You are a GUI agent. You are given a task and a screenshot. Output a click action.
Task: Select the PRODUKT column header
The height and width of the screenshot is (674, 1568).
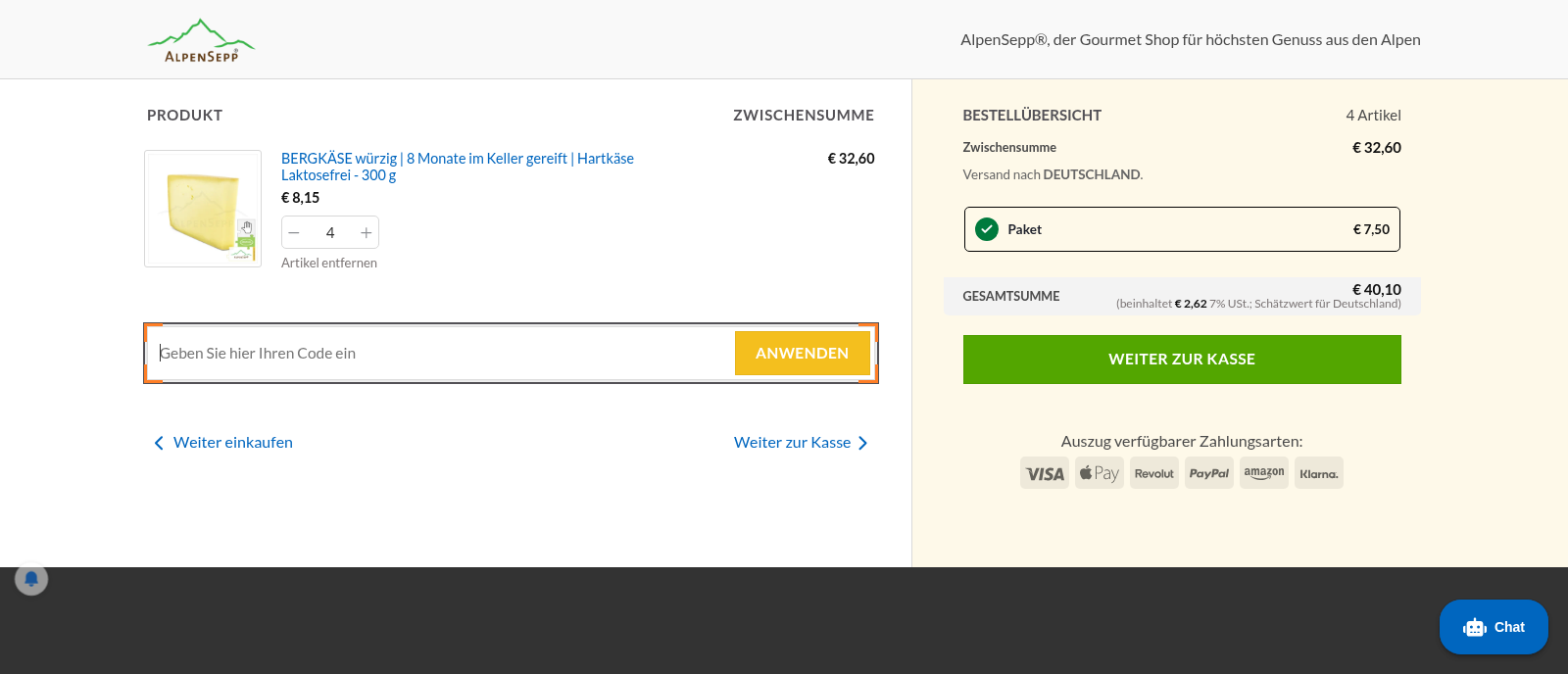point(185,116)
